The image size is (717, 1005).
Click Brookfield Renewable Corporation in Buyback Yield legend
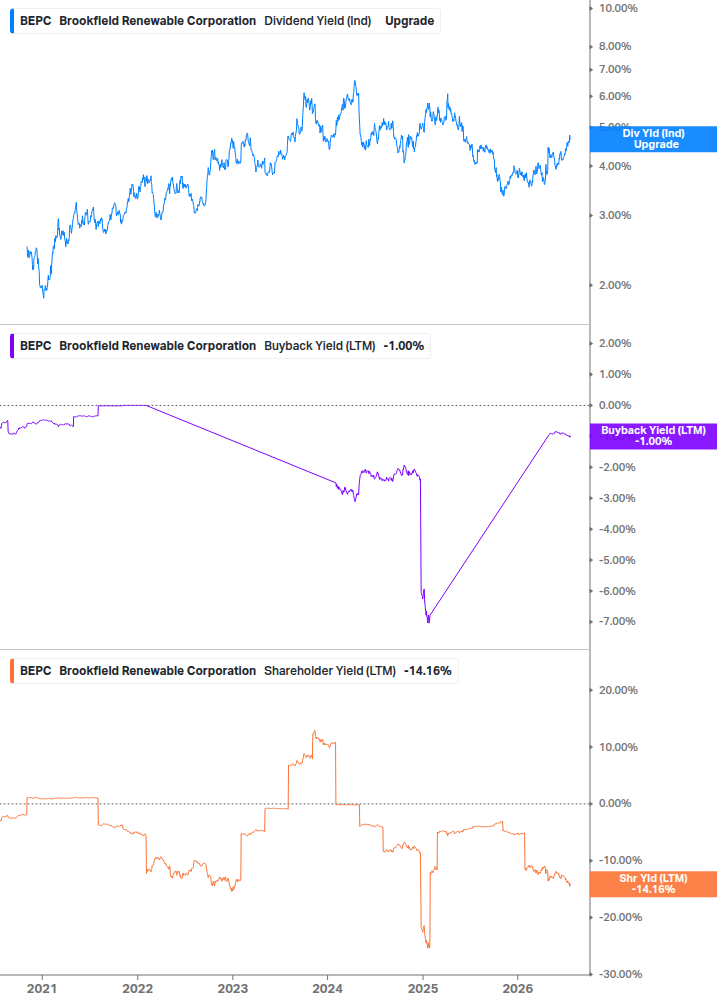[x=158, y=345]
